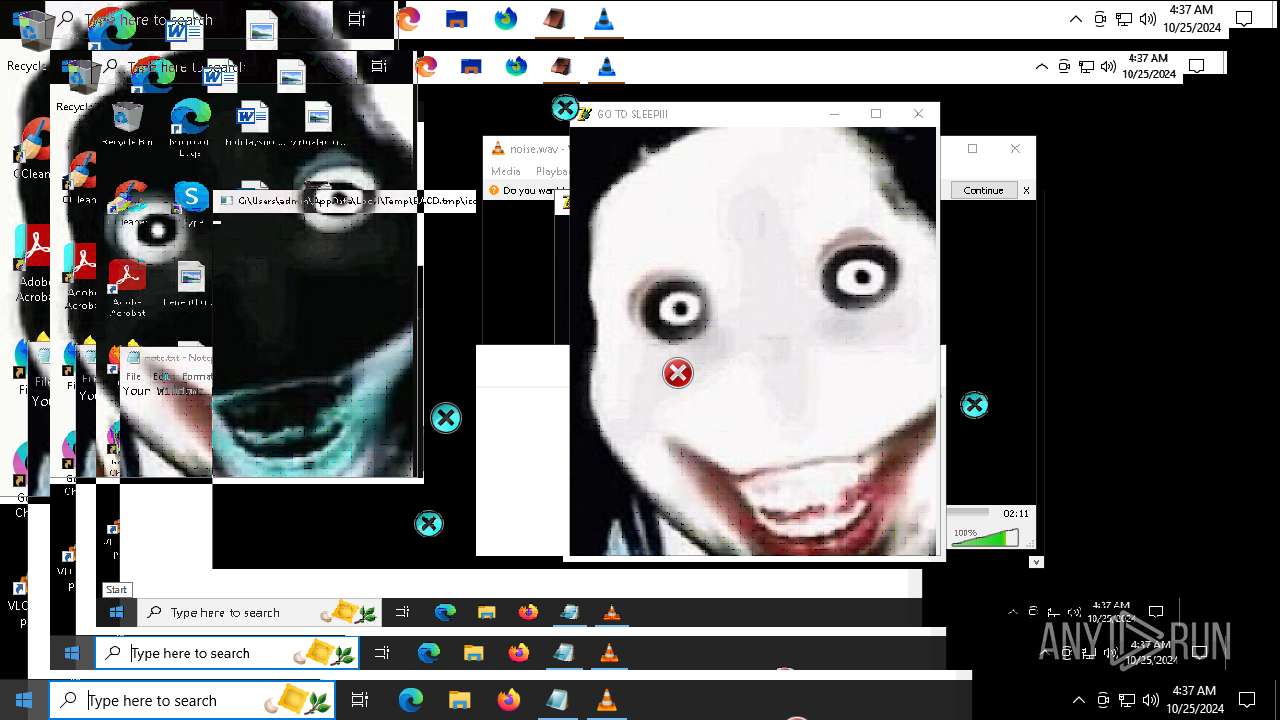Open the volume control in the bottom taskbar tray

[x=1150, y=700]
